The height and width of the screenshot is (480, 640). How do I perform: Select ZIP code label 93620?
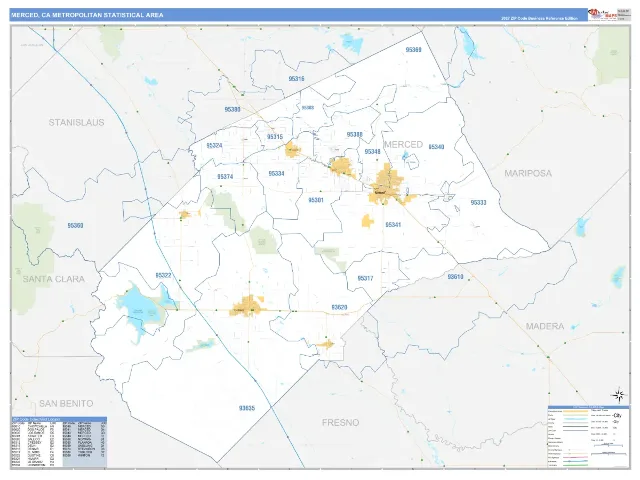(x=339, y=307)
